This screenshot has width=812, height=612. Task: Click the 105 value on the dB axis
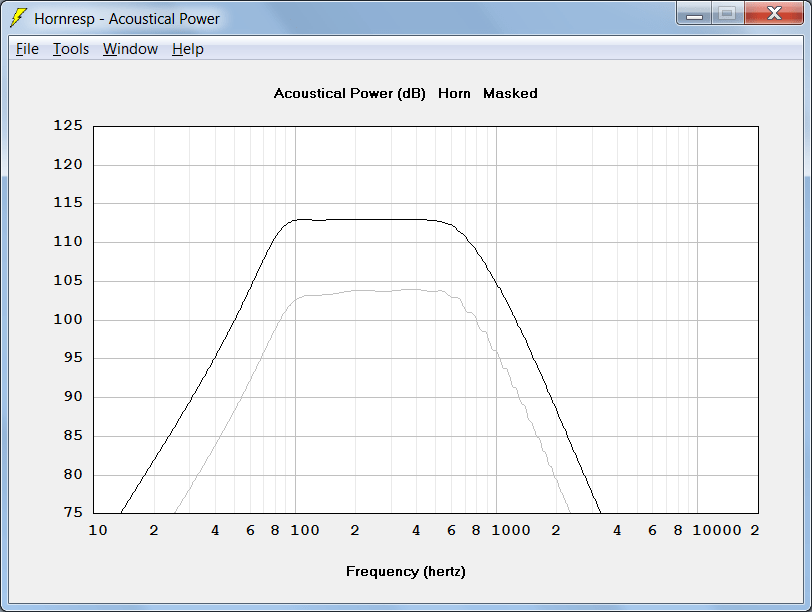coord(68,281)
